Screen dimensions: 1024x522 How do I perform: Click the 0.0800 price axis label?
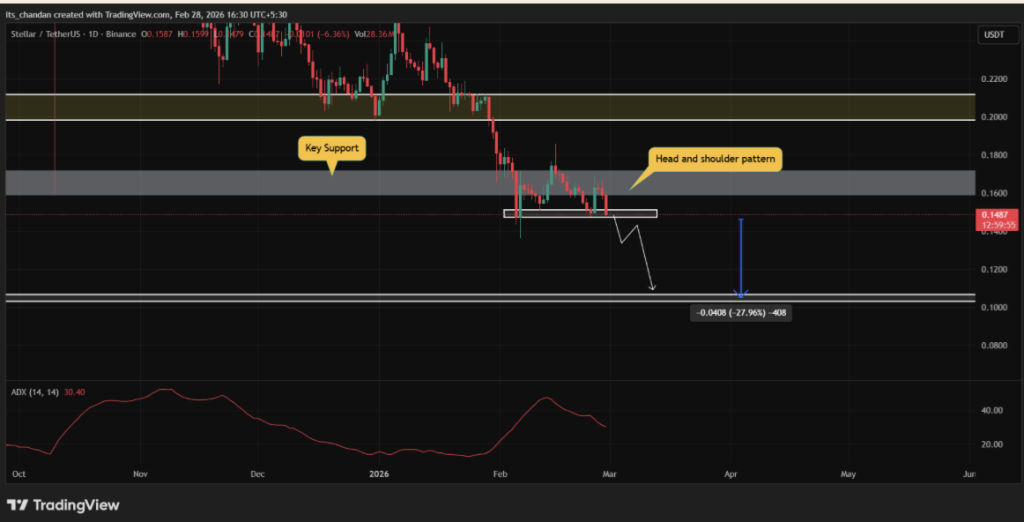(993, 345)
